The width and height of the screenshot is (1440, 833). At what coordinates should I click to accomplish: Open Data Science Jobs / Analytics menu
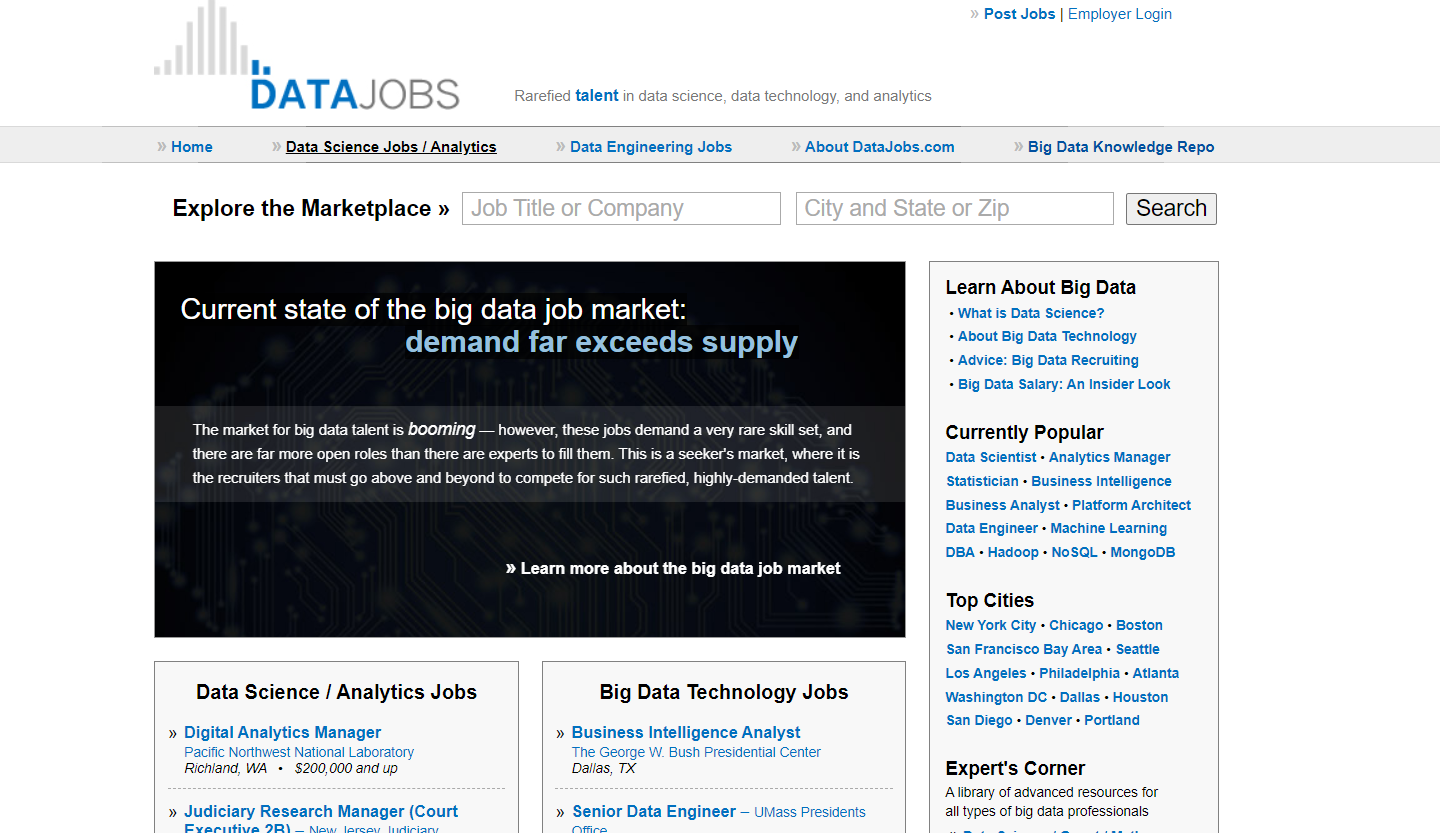coord(391,147)
